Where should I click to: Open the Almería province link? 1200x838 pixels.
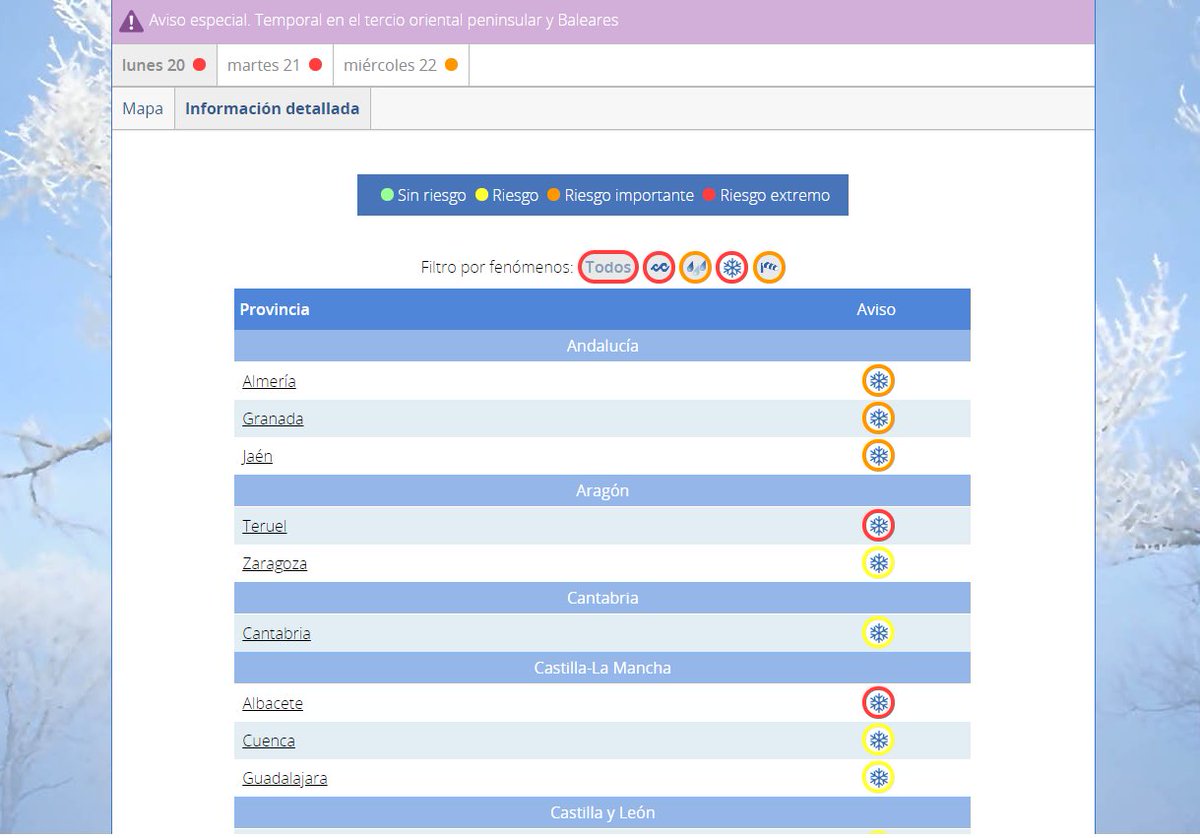tap(269, 381)
